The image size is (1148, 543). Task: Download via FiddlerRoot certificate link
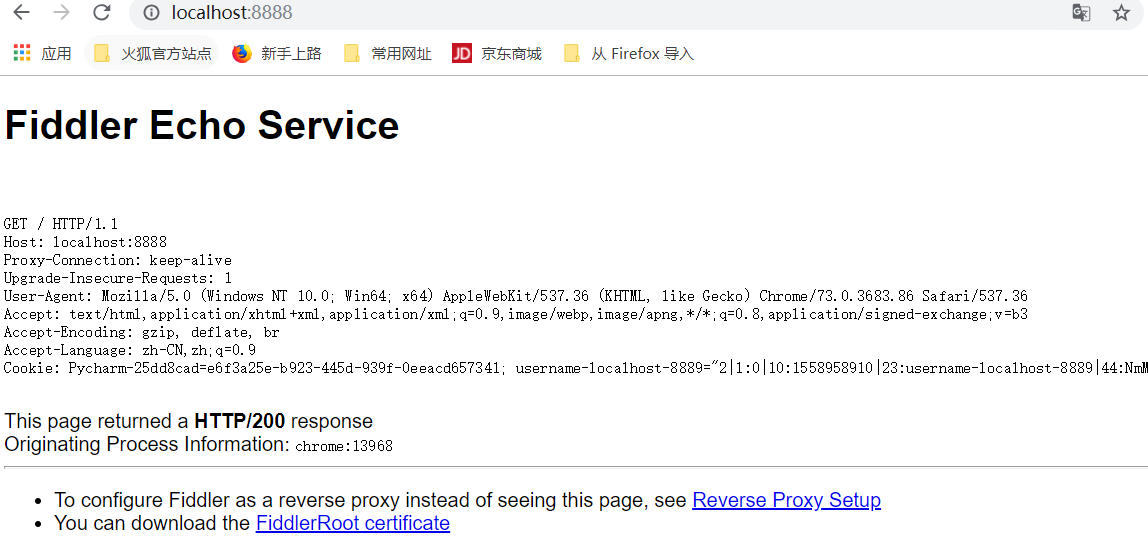click(352, 523)
